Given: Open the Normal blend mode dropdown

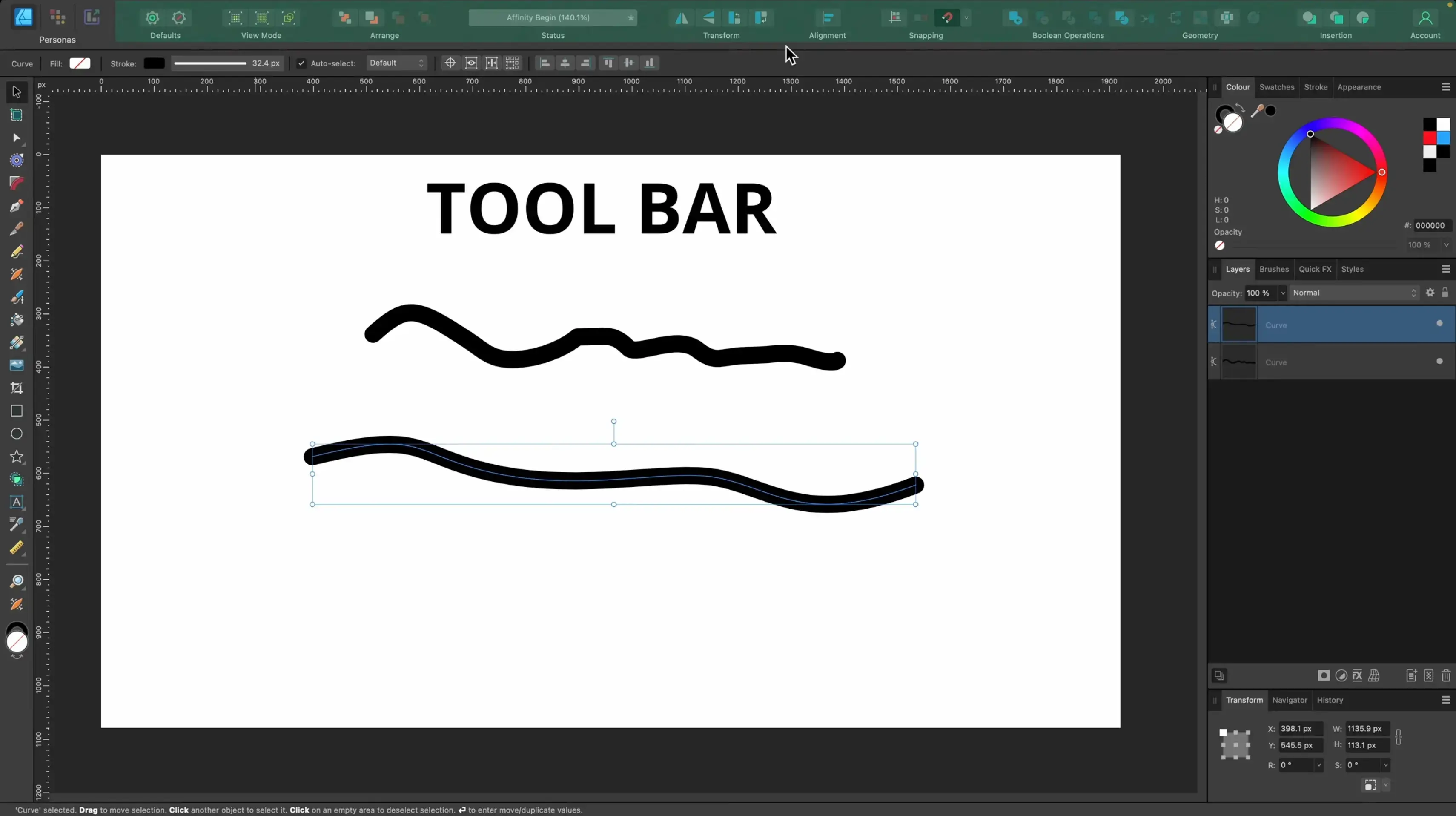Looking at the screenshot, I should click(x=1354, y=293).
